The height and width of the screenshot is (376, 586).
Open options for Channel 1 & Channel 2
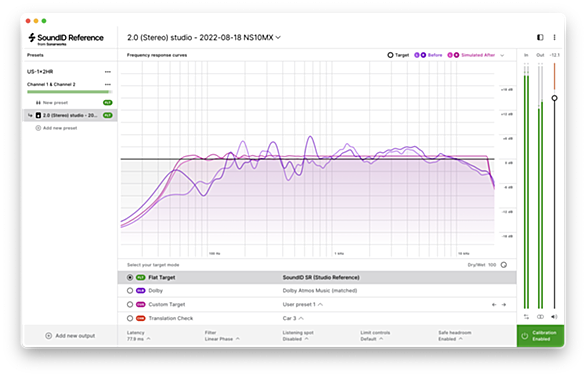(108, 84)
